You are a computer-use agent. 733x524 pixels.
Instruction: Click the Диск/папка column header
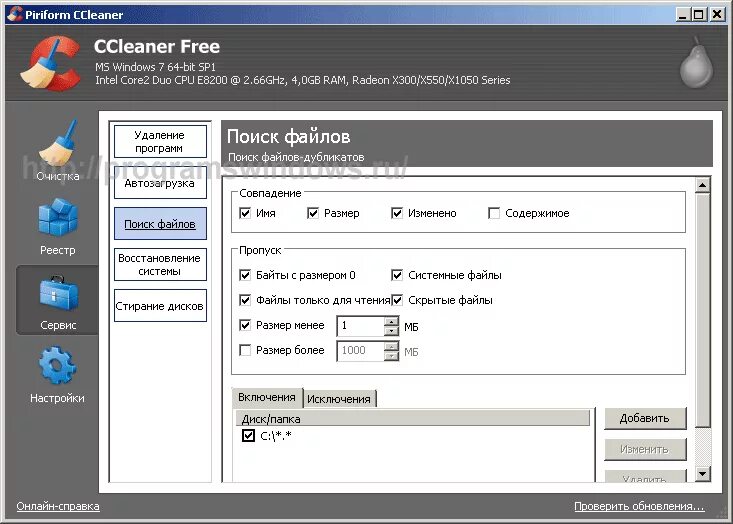[x=413, y=419]
